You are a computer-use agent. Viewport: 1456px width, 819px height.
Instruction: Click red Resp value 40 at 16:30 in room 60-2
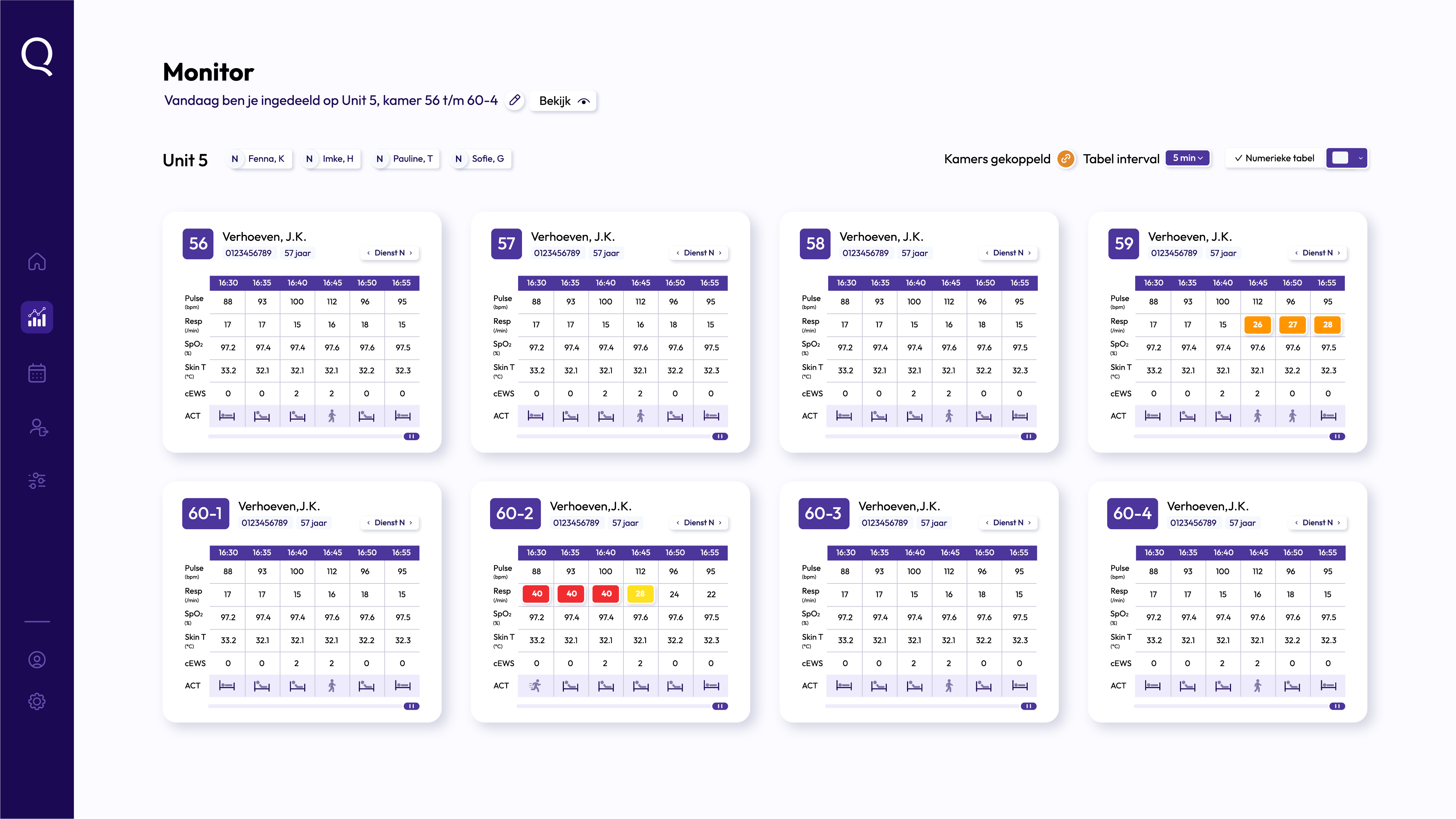pos(537,594)
